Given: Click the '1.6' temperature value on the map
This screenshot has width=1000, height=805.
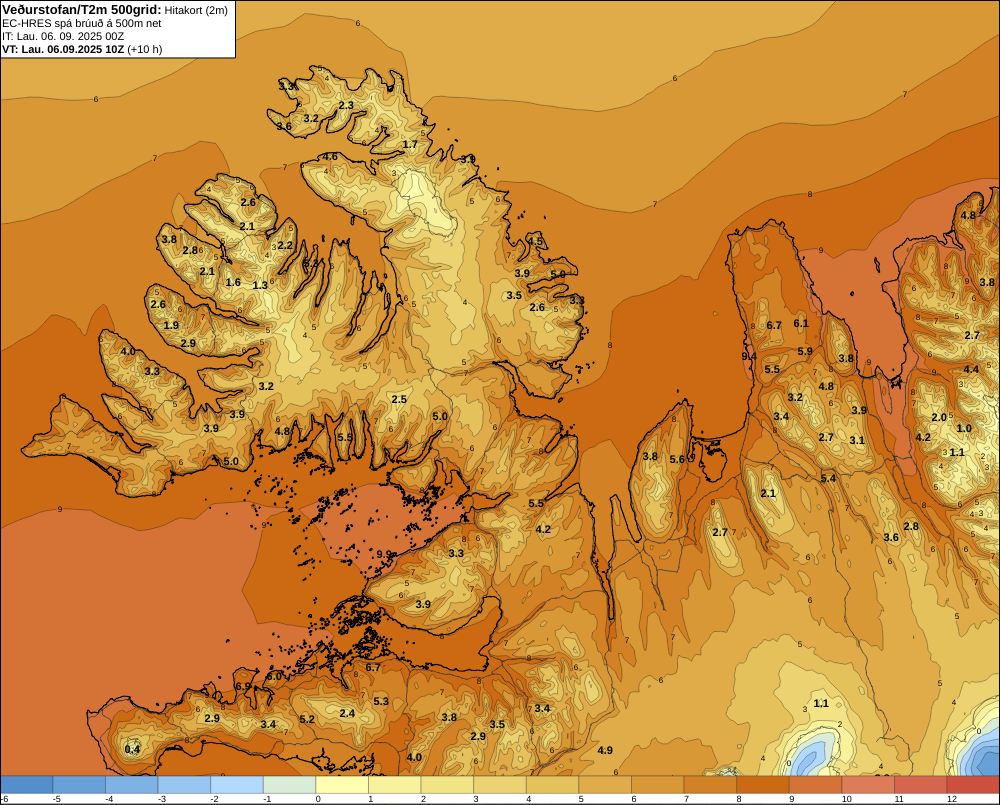Looking at the screenshot, I should click(233, 283).
